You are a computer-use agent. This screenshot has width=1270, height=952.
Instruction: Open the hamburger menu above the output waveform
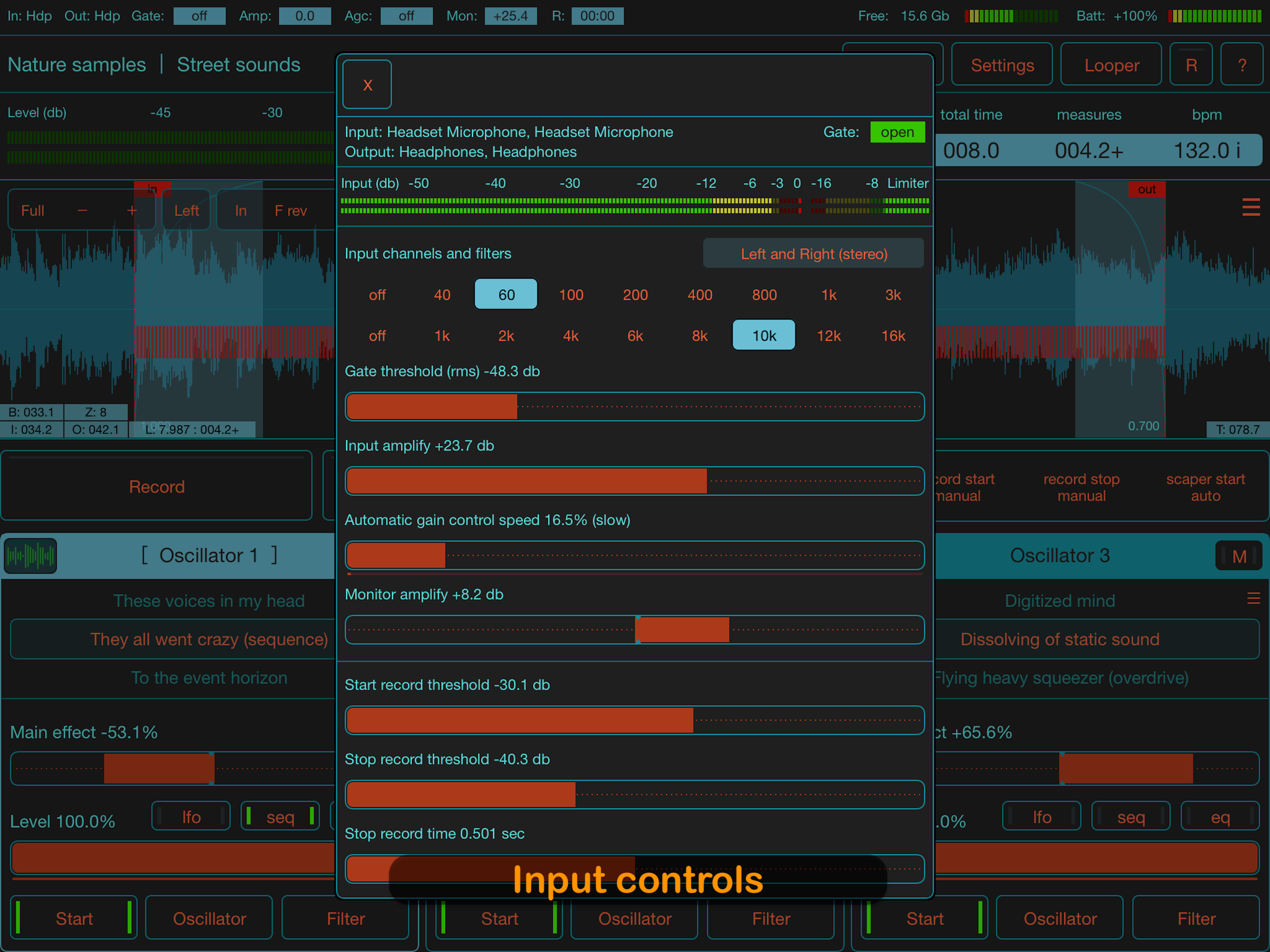[x=1251, y=207]
